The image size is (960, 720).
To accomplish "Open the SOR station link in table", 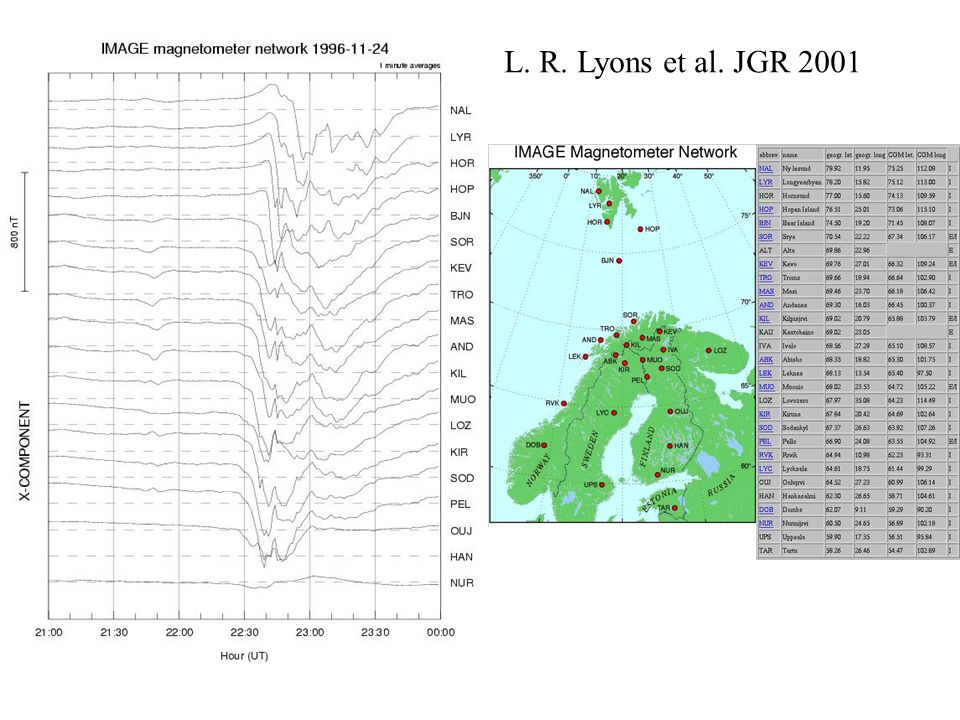I will click(x=765, y=236).
